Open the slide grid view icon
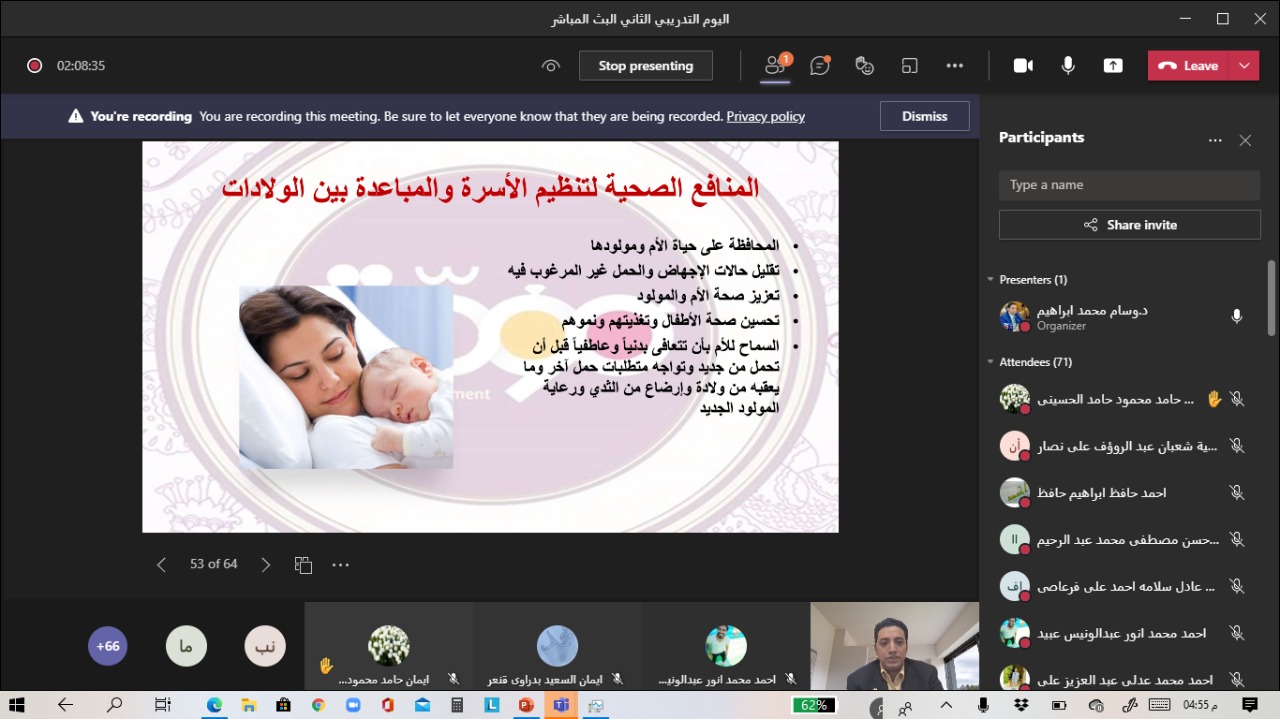The height and width of the screenshot is (719, 1280). pos(304,565)
